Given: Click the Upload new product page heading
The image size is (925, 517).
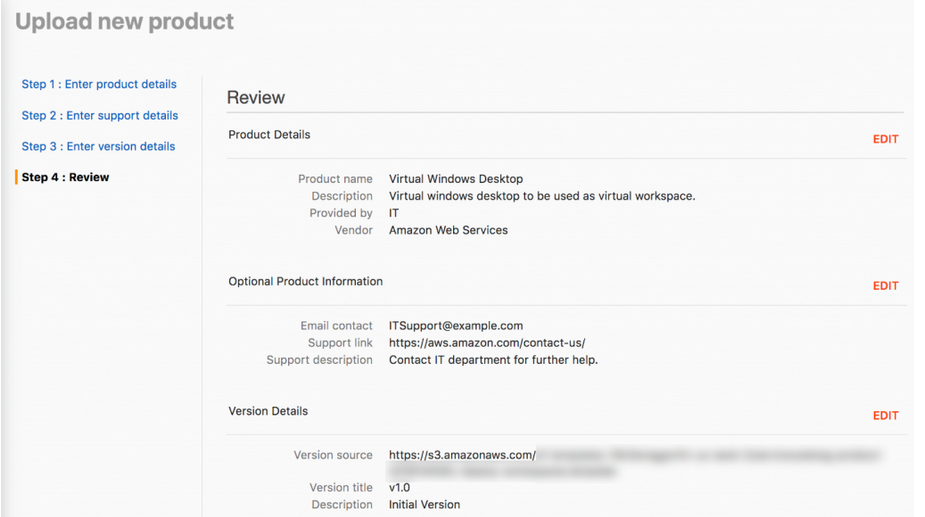Looking at the screenshot, I should pos(124,22).
